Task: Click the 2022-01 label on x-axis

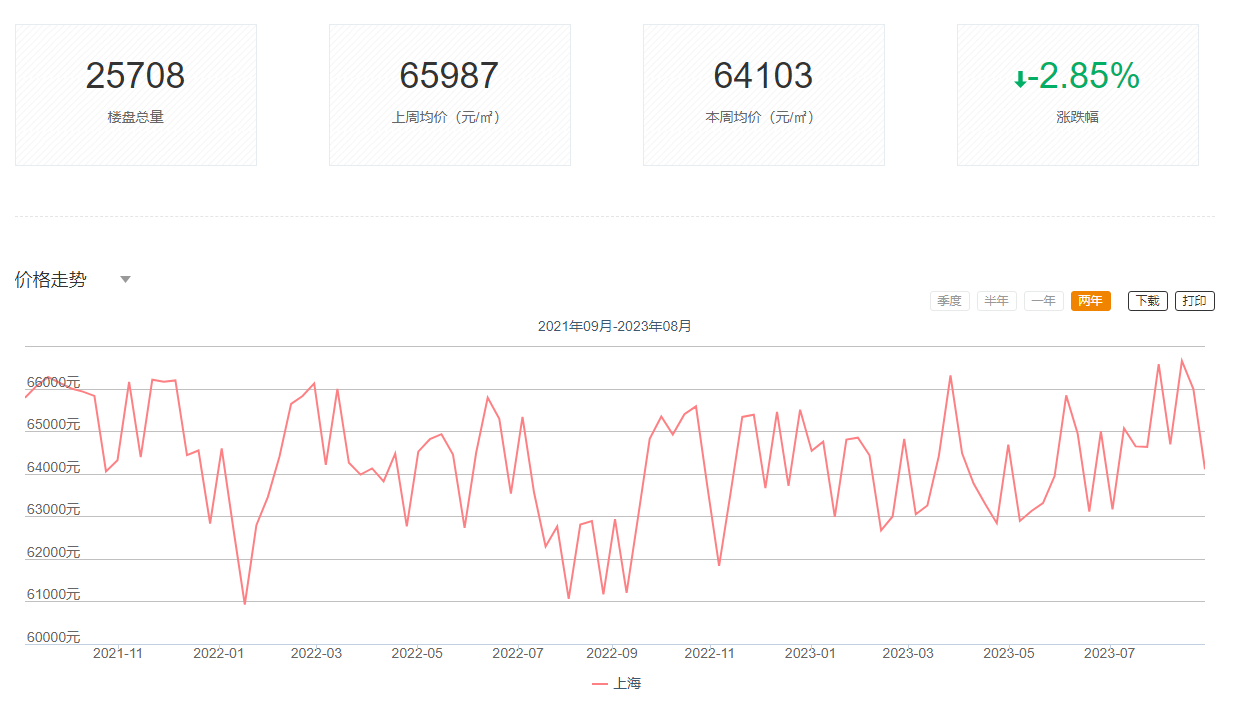Action: coord(218,653)
